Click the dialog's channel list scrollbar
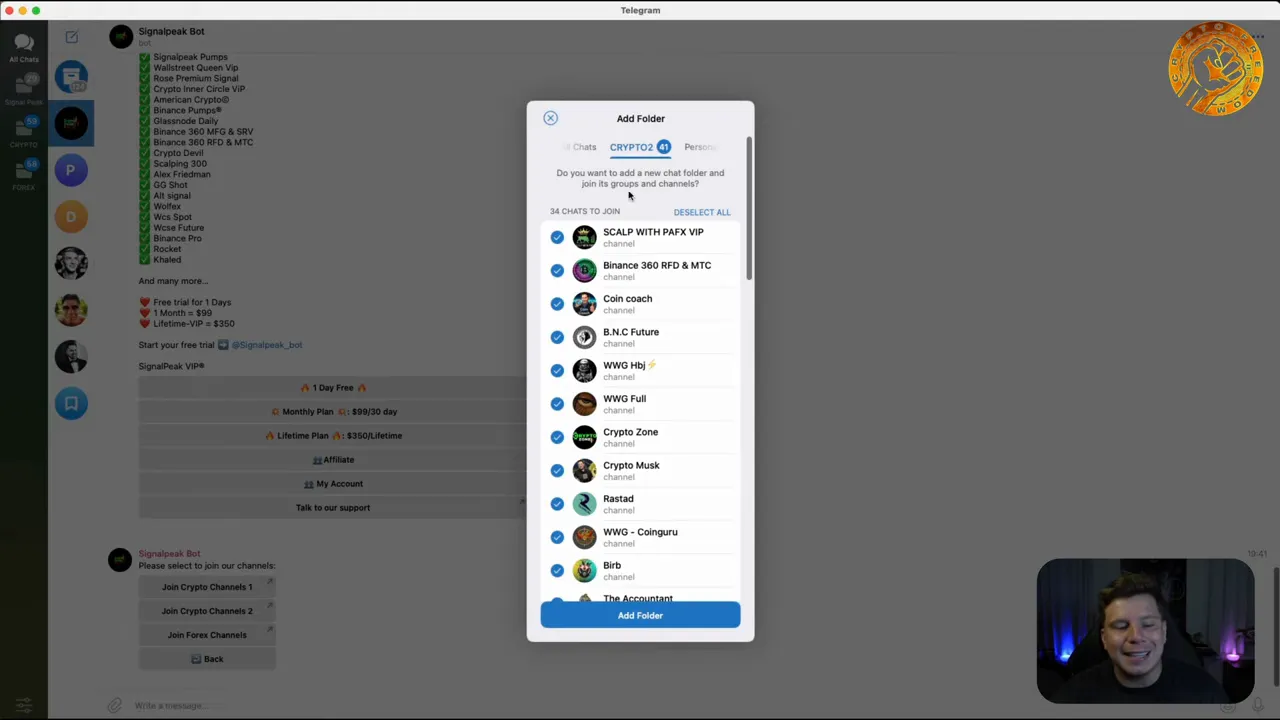 [748, 209]
